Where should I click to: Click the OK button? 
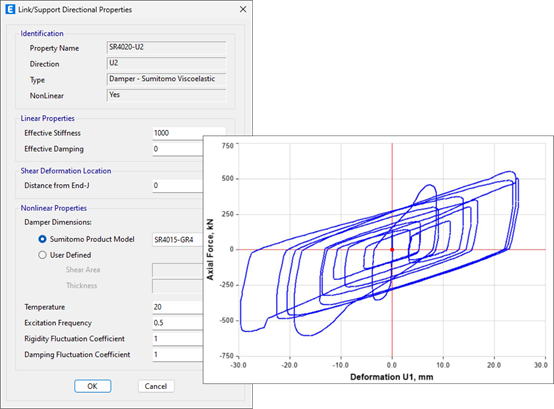[x=93, y=386]
